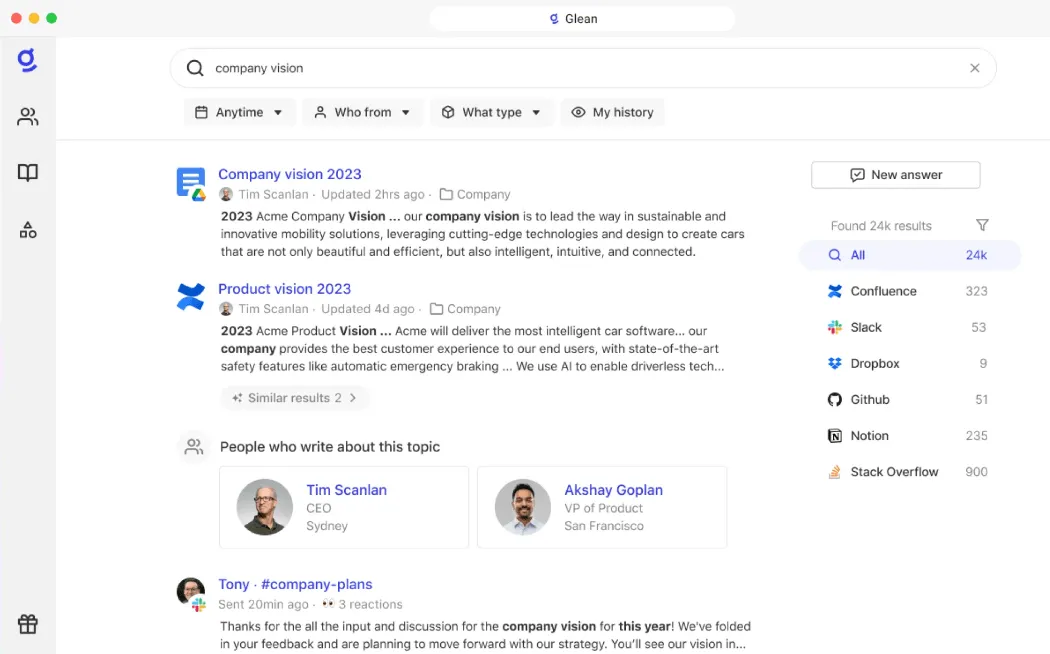Filter results by Slack
Viewport: 1050px width, 654px height.
tap(909, 327)
